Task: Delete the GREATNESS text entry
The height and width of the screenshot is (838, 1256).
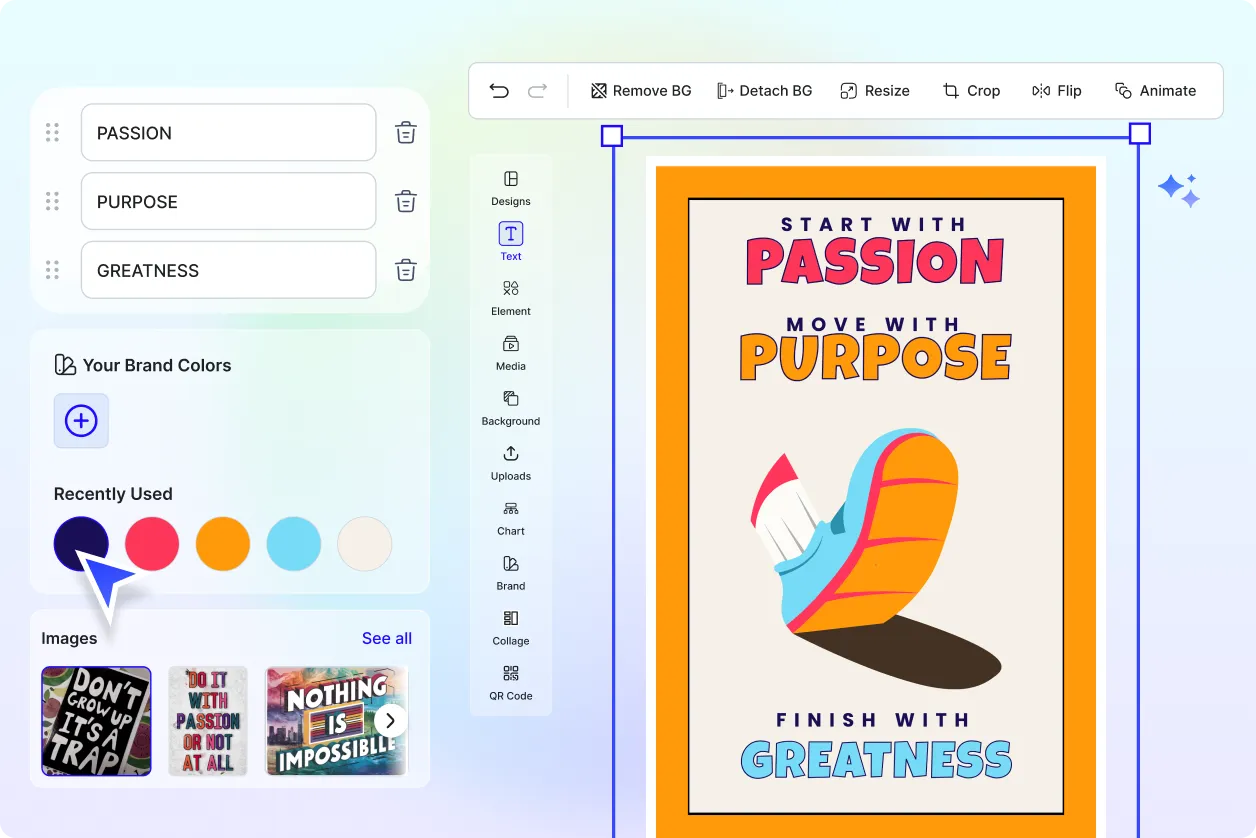Action: [405, 270]
